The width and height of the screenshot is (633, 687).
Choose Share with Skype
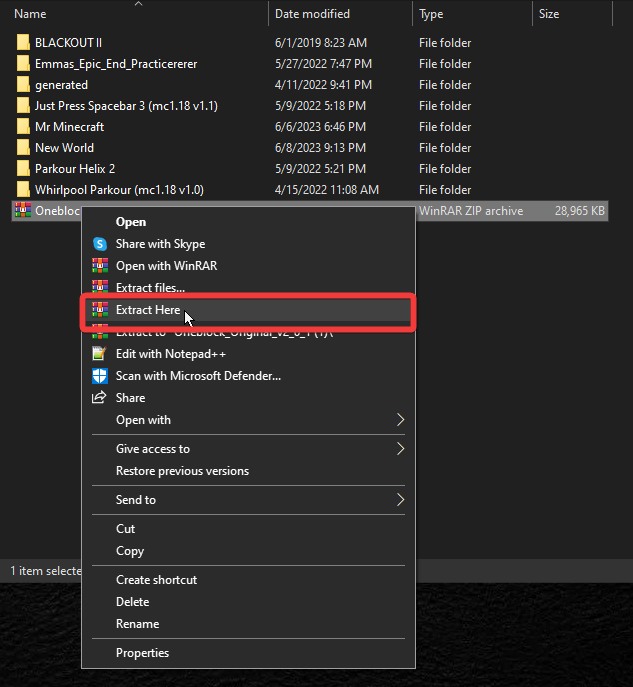[x=160, y=244]
